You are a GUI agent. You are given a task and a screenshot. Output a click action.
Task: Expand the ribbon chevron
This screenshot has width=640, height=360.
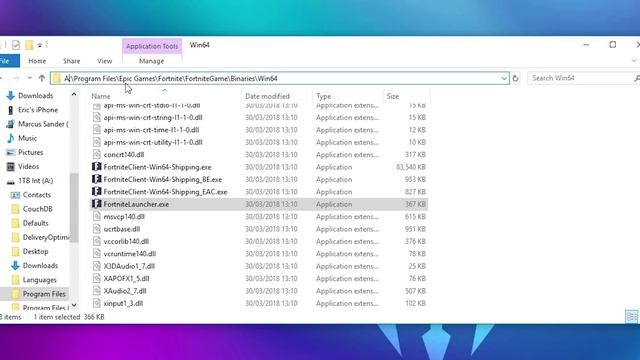point(634,61)
